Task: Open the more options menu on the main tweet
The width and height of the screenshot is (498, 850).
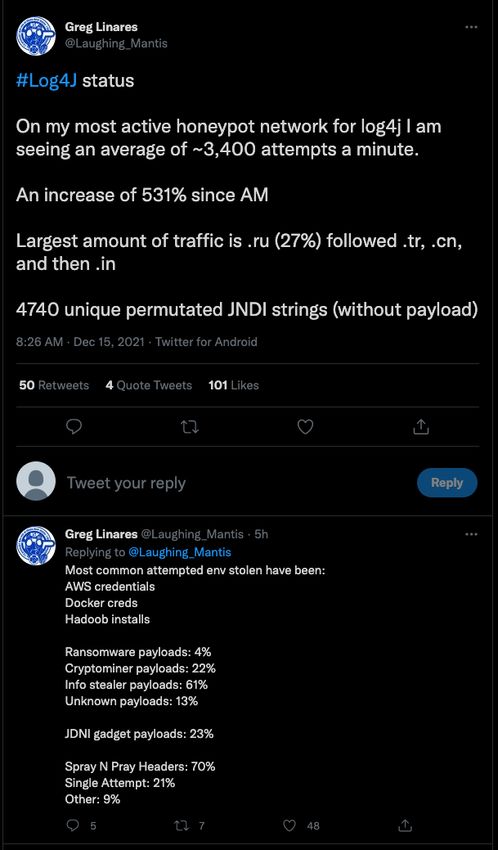Action: click(x=471, y=27)
